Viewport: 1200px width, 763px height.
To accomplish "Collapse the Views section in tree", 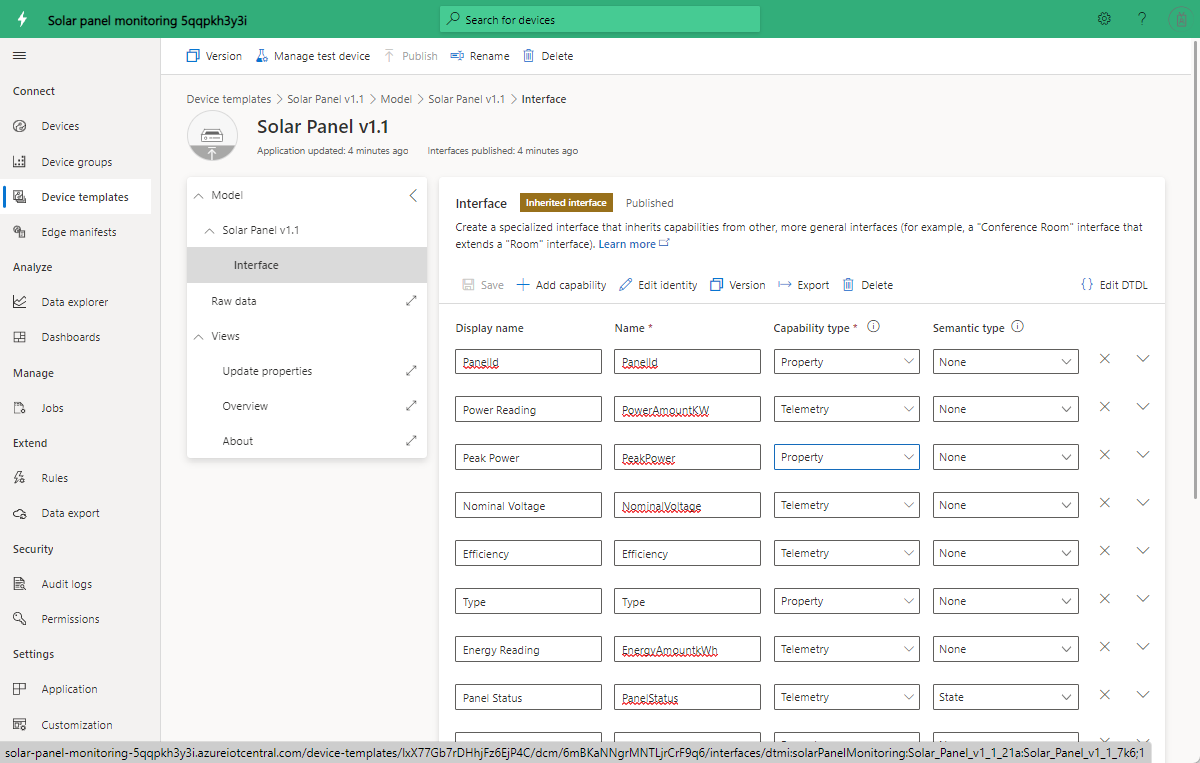I will click(198, 337).
